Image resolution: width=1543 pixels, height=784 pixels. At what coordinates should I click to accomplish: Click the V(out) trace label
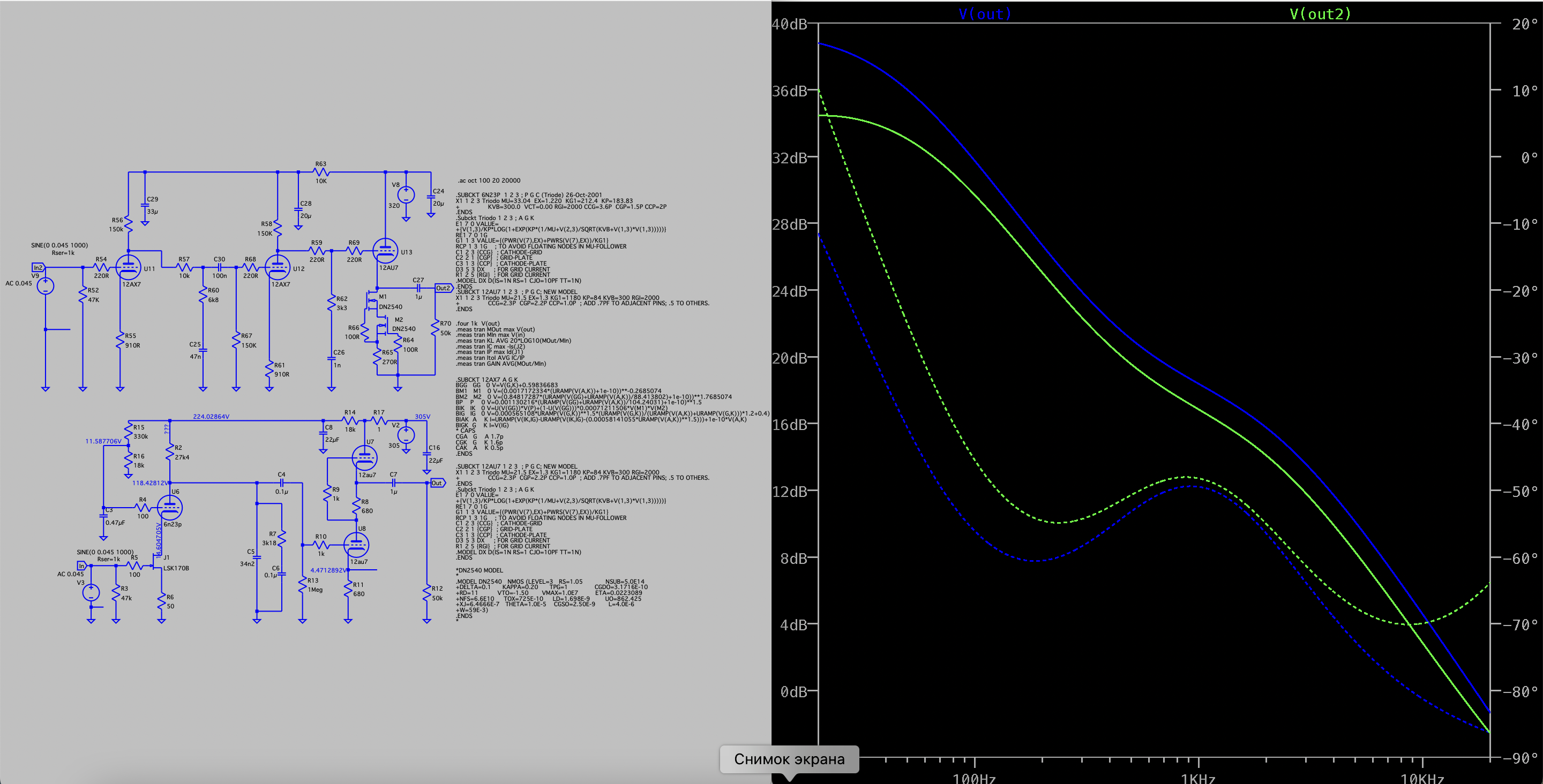(984, 14)
